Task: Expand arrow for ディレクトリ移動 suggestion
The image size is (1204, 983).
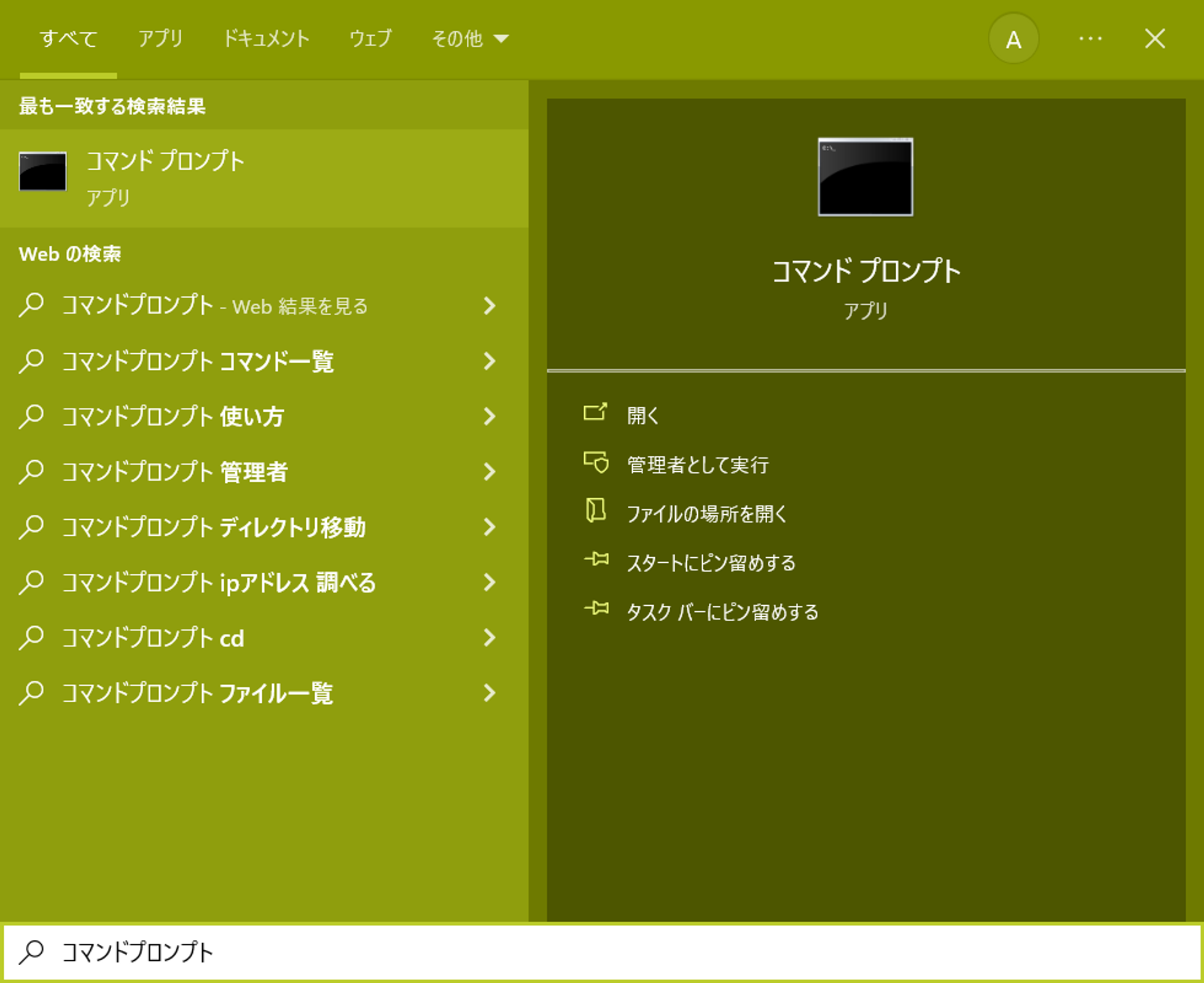Action: pos(490,527)
